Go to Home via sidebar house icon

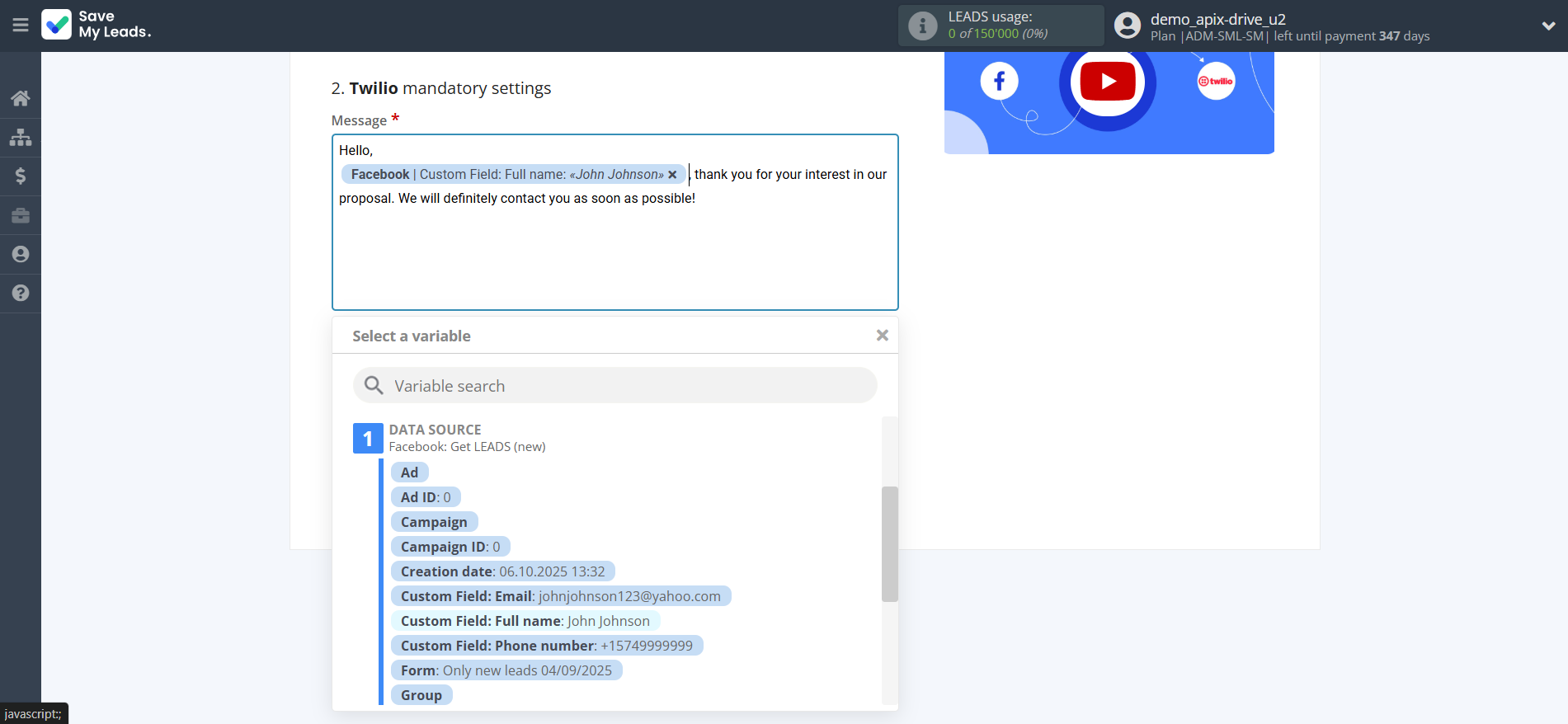pyautogui.click(x=21, y=99)
